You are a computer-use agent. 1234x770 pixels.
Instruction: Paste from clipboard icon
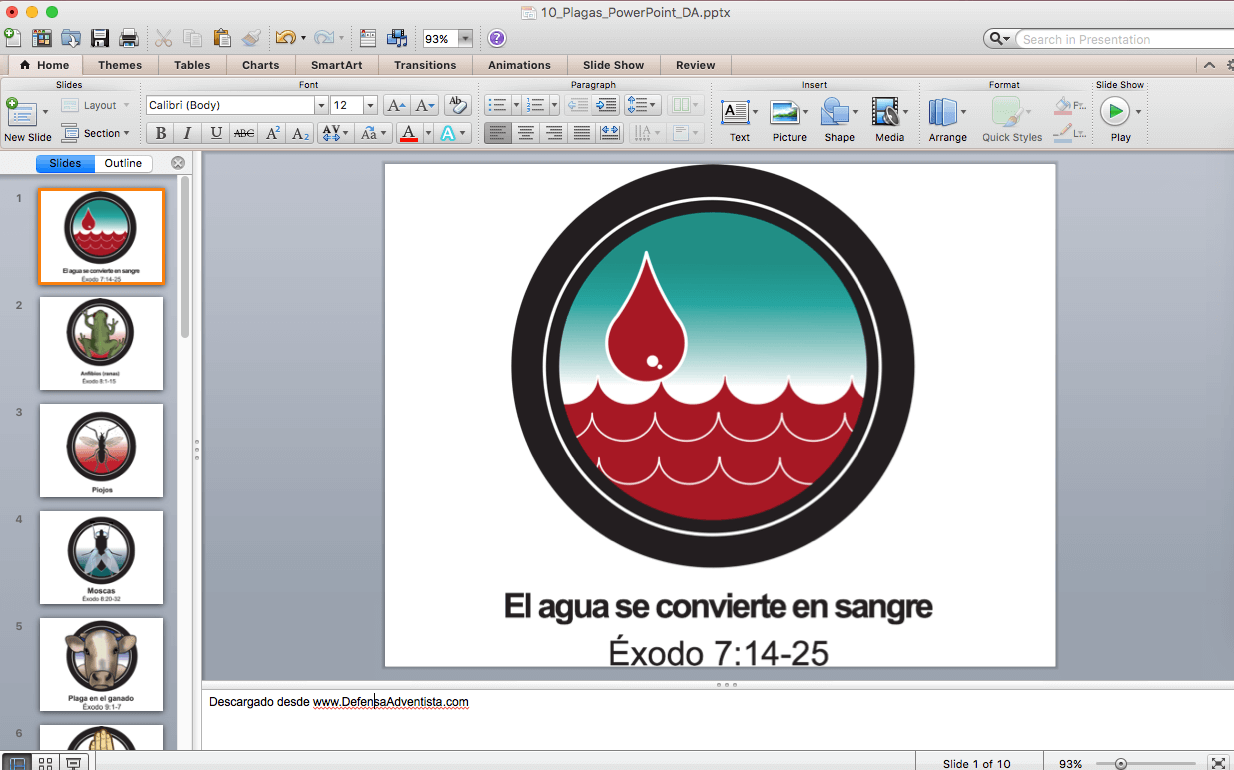pos(222,38)
